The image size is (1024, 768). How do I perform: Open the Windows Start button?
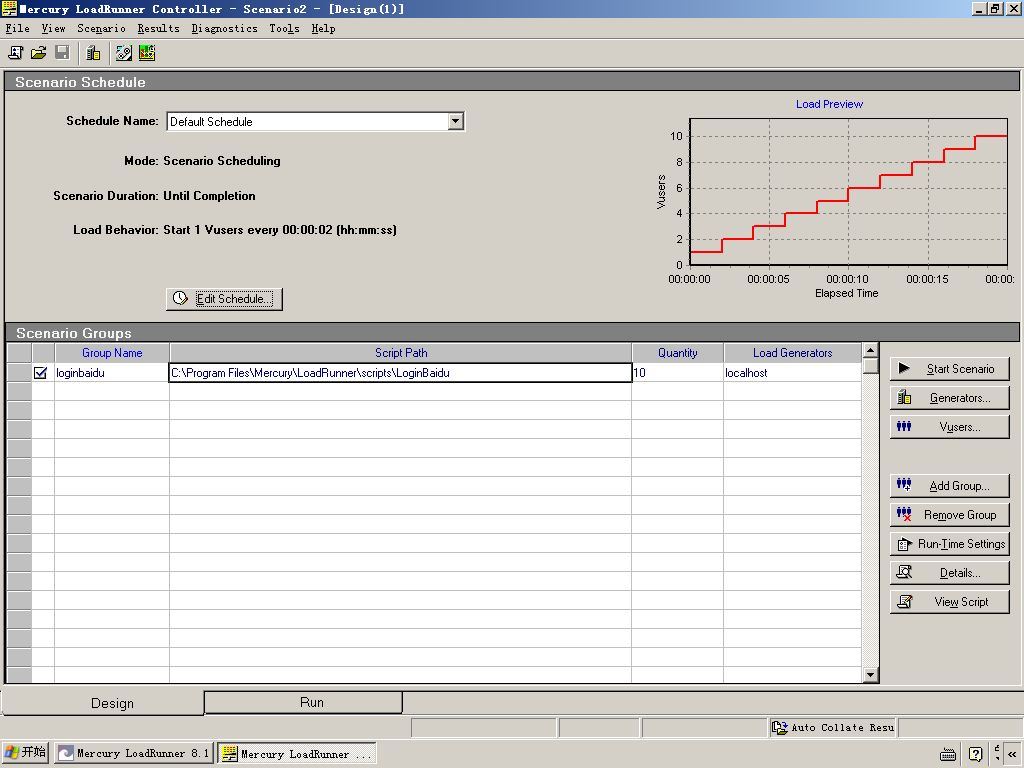(25, 753)
